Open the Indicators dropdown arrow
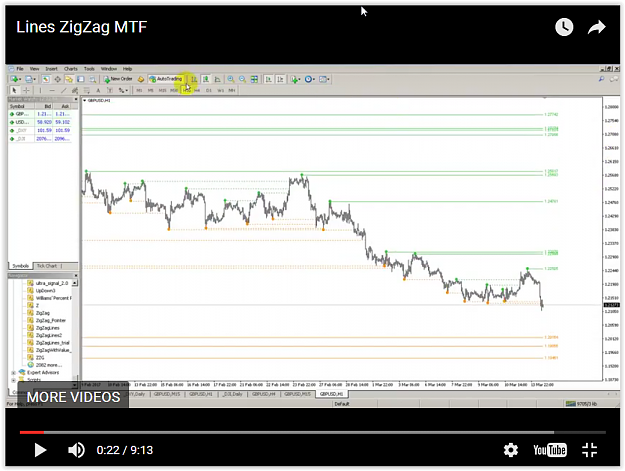The image size is (625, 471). pyautogui.click(x=300, y=79)
